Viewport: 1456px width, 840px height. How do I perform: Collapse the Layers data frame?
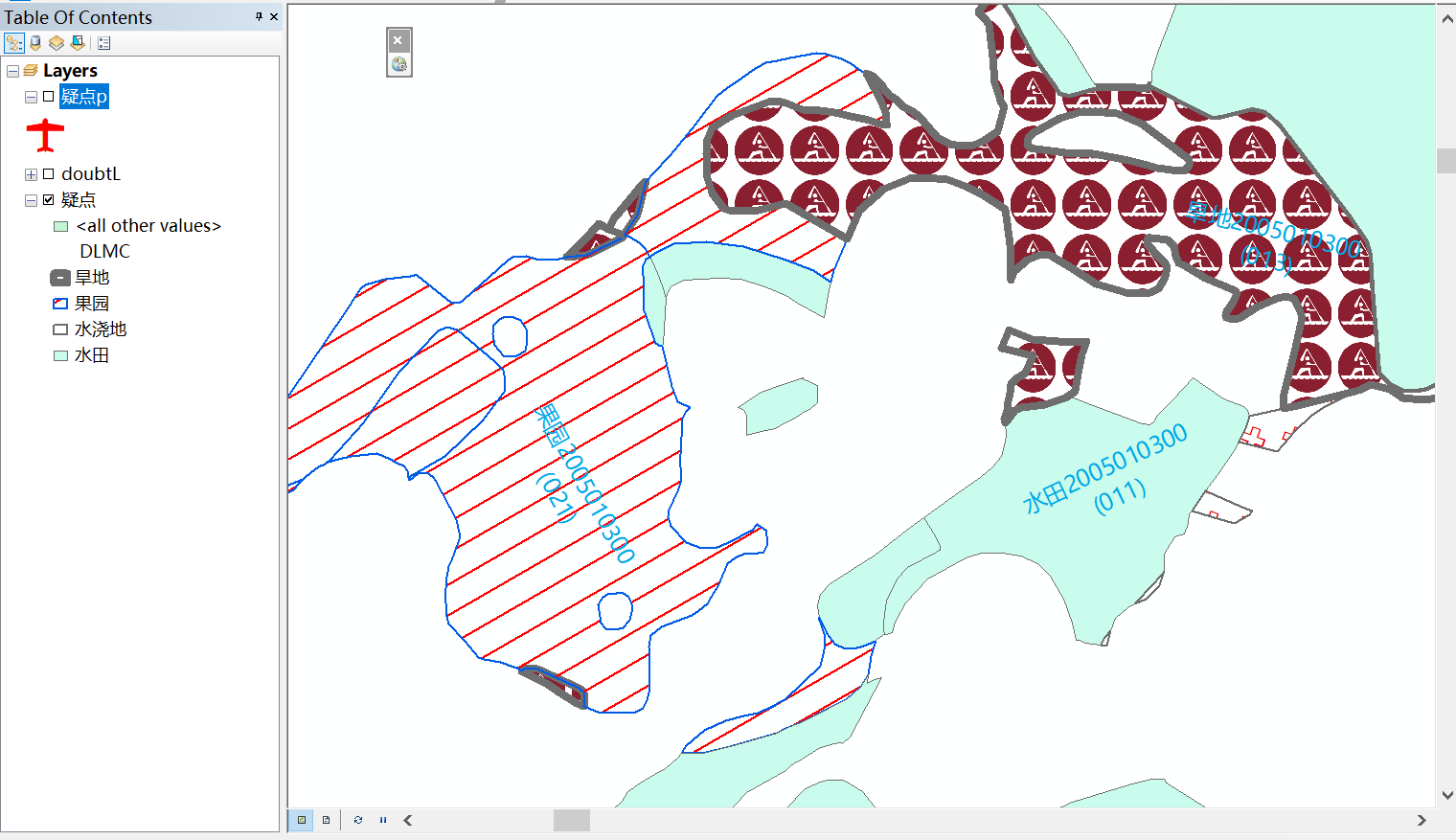12,70
